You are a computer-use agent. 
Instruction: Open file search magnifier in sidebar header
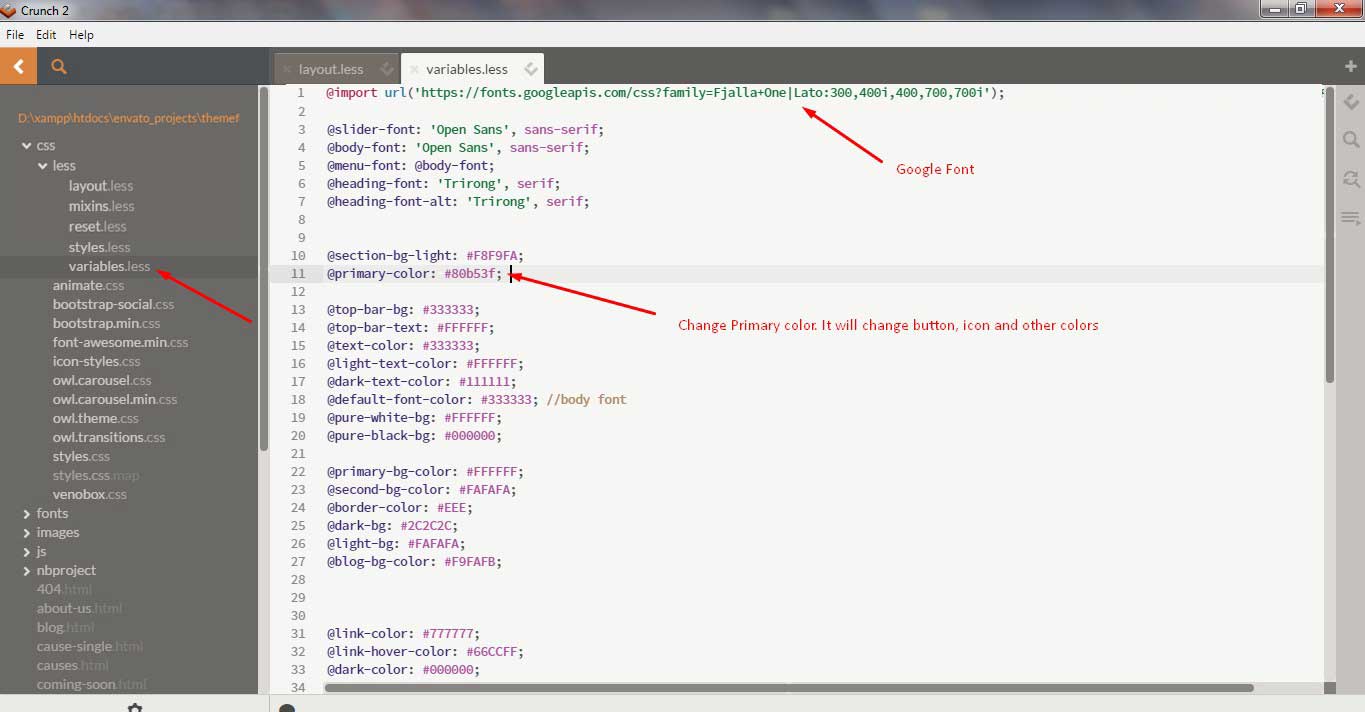[x=59, y=67]
